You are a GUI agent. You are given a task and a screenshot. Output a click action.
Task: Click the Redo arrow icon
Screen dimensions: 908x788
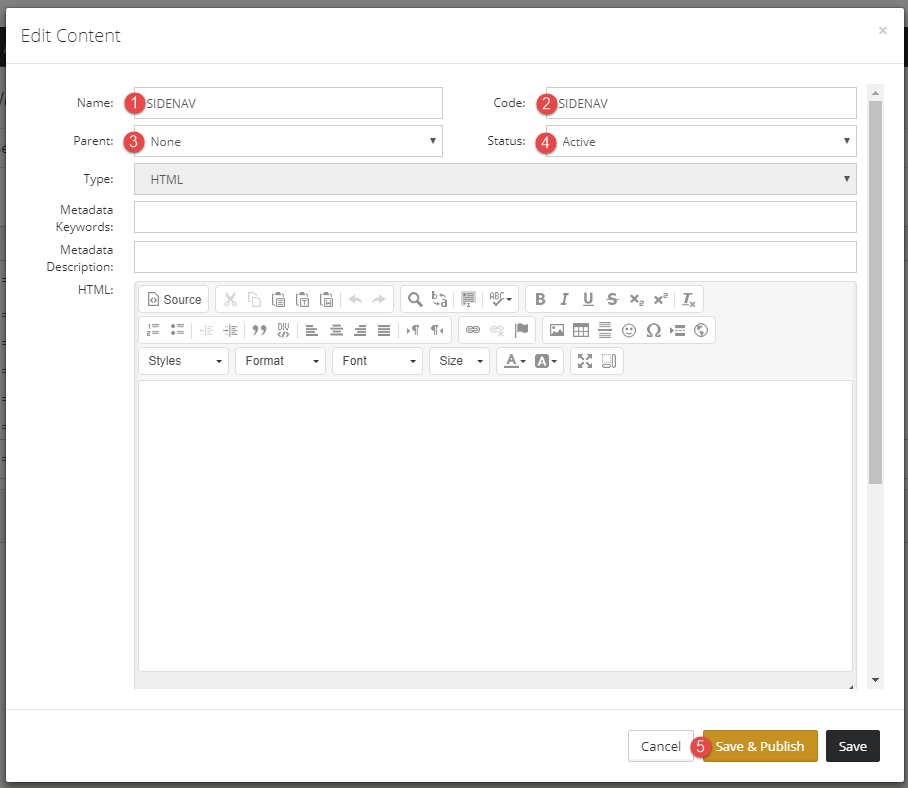[x=379, y=299]
